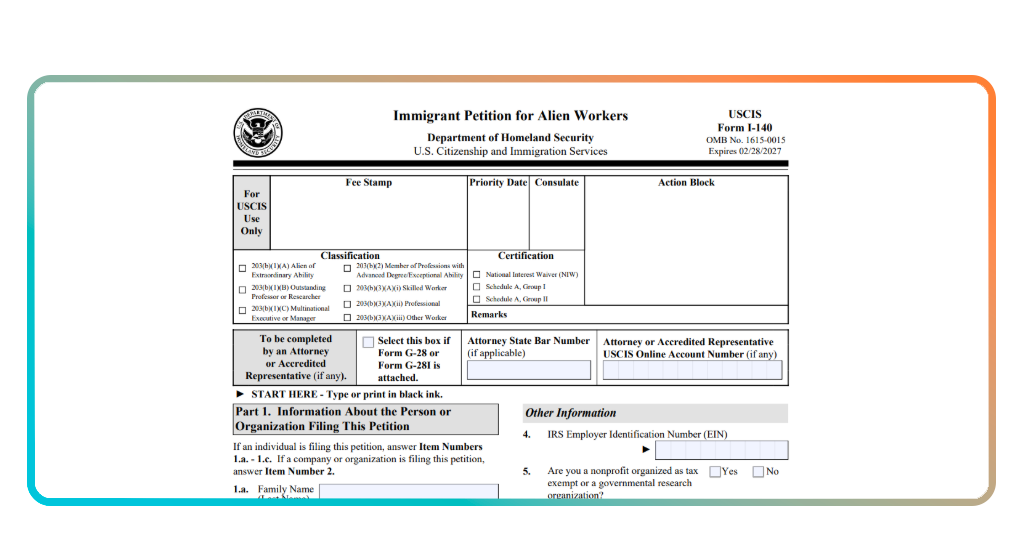Viewport: 1024px width, 536px height.
Task: Click the 'Immigrant Petition for Alien Workers' title
Action: coord(511,116)
